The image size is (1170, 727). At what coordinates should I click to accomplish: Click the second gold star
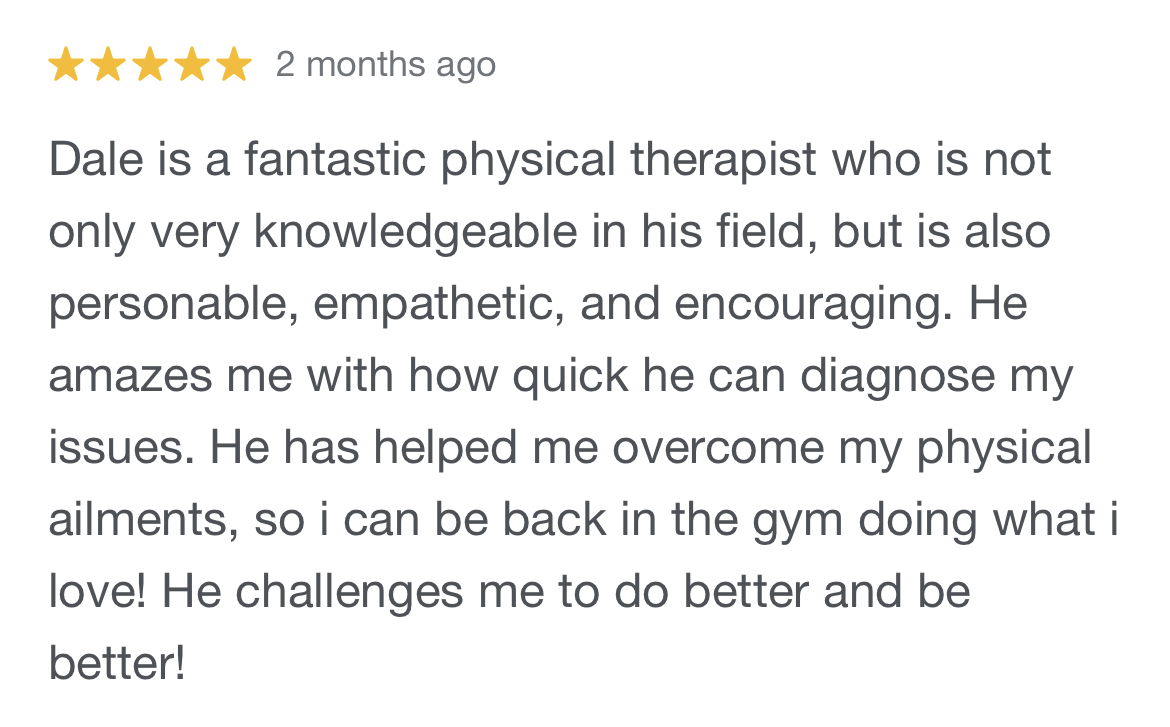(x=108, y=66)
